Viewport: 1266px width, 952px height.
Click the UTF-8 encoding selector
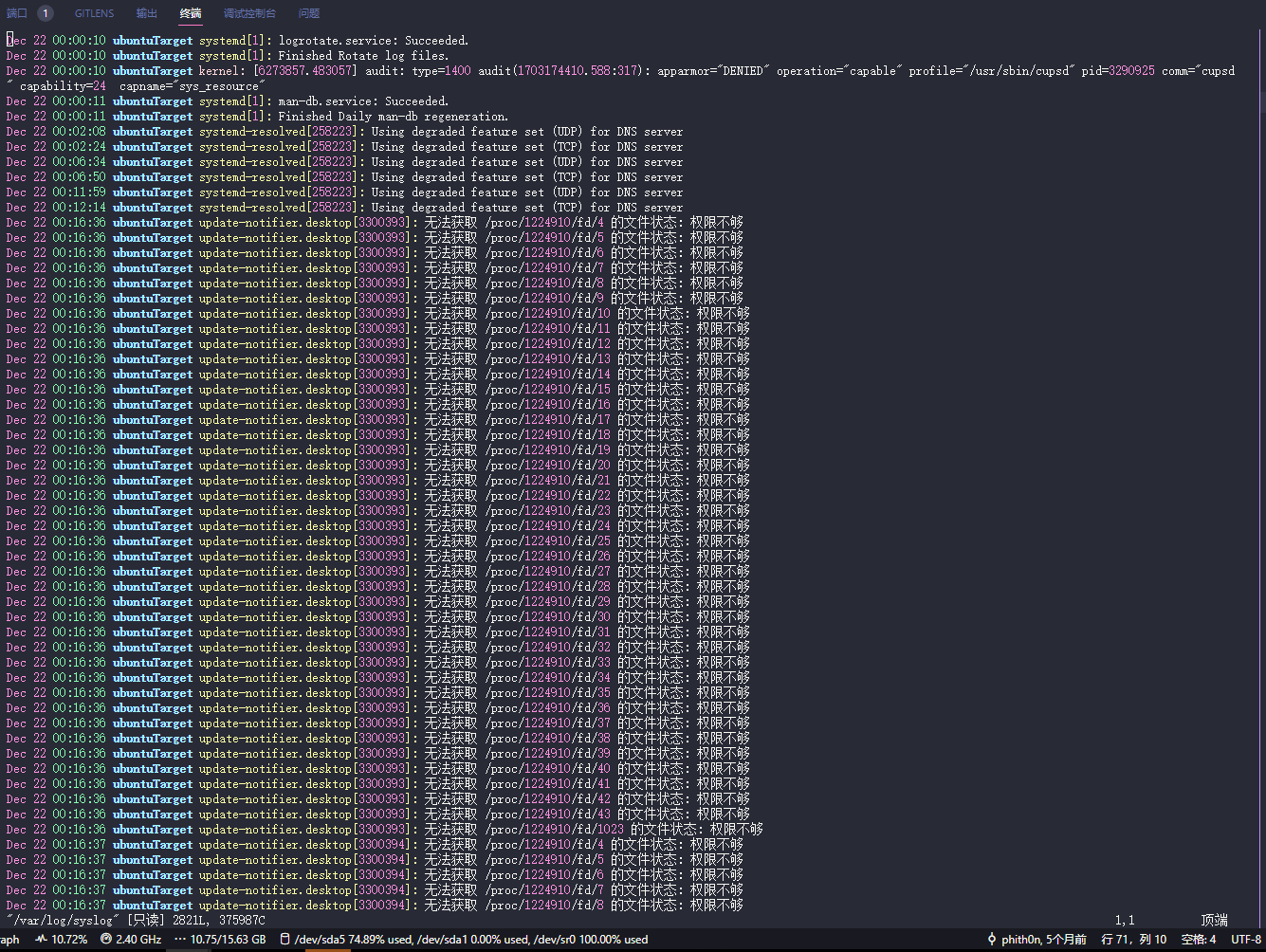click(1246, 940)
